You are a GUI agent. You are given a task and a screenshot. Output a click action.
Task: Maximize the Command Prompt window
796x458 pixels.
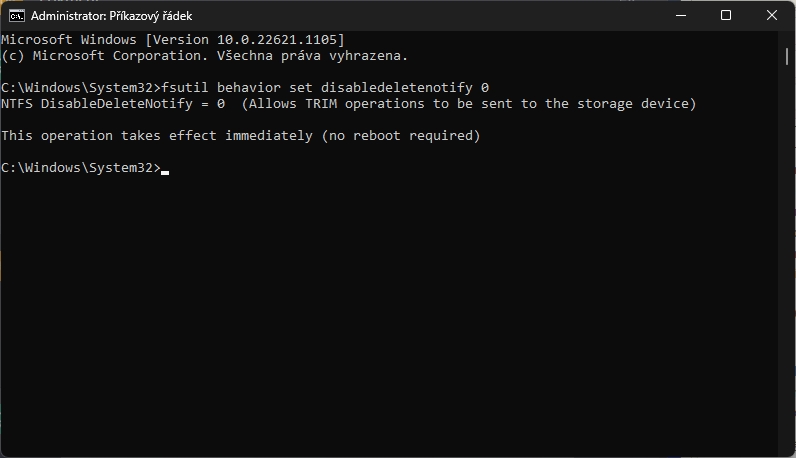[726, 16]
